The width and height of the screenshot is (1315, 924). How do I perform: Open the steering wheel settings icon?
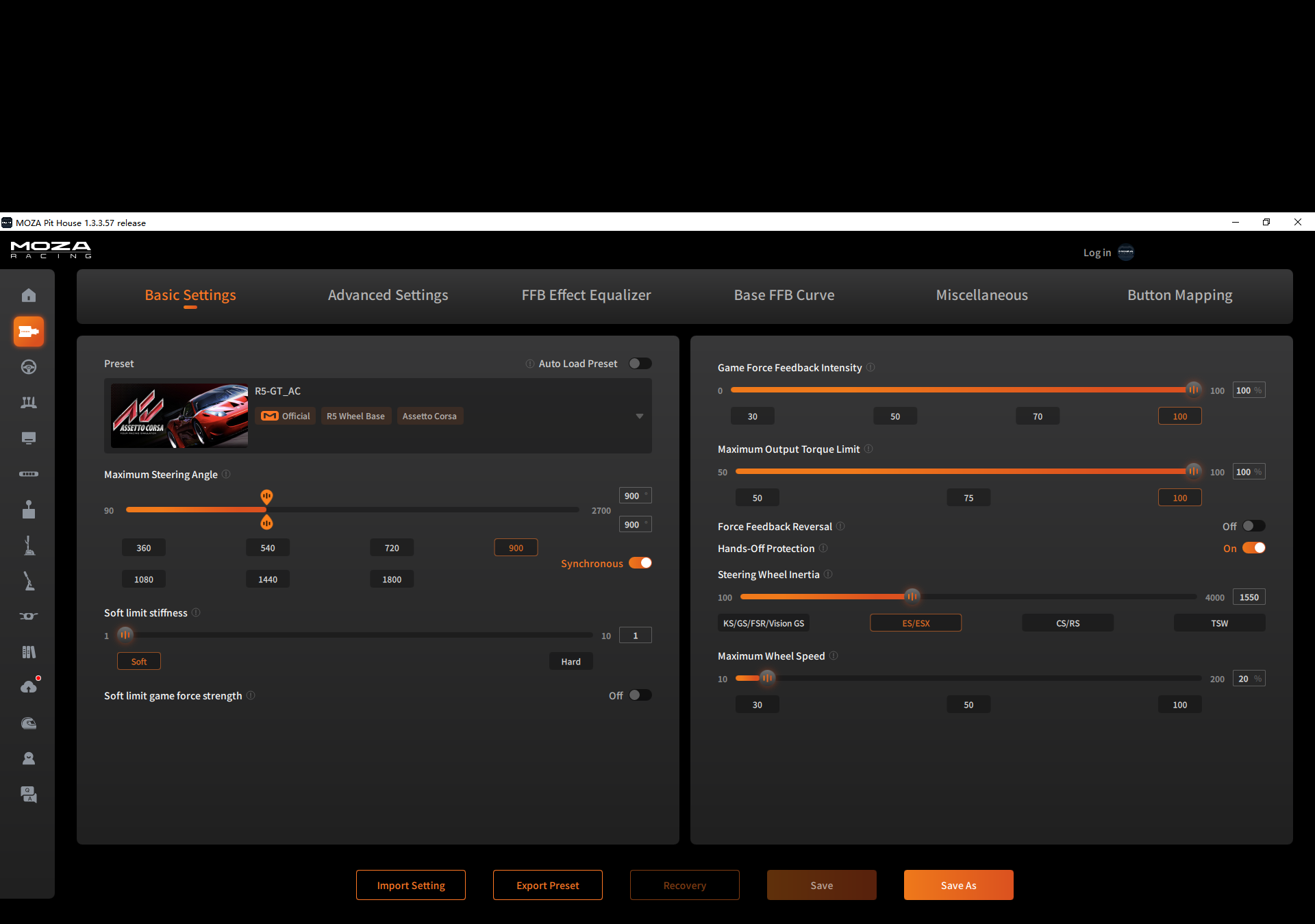point(29,367)
